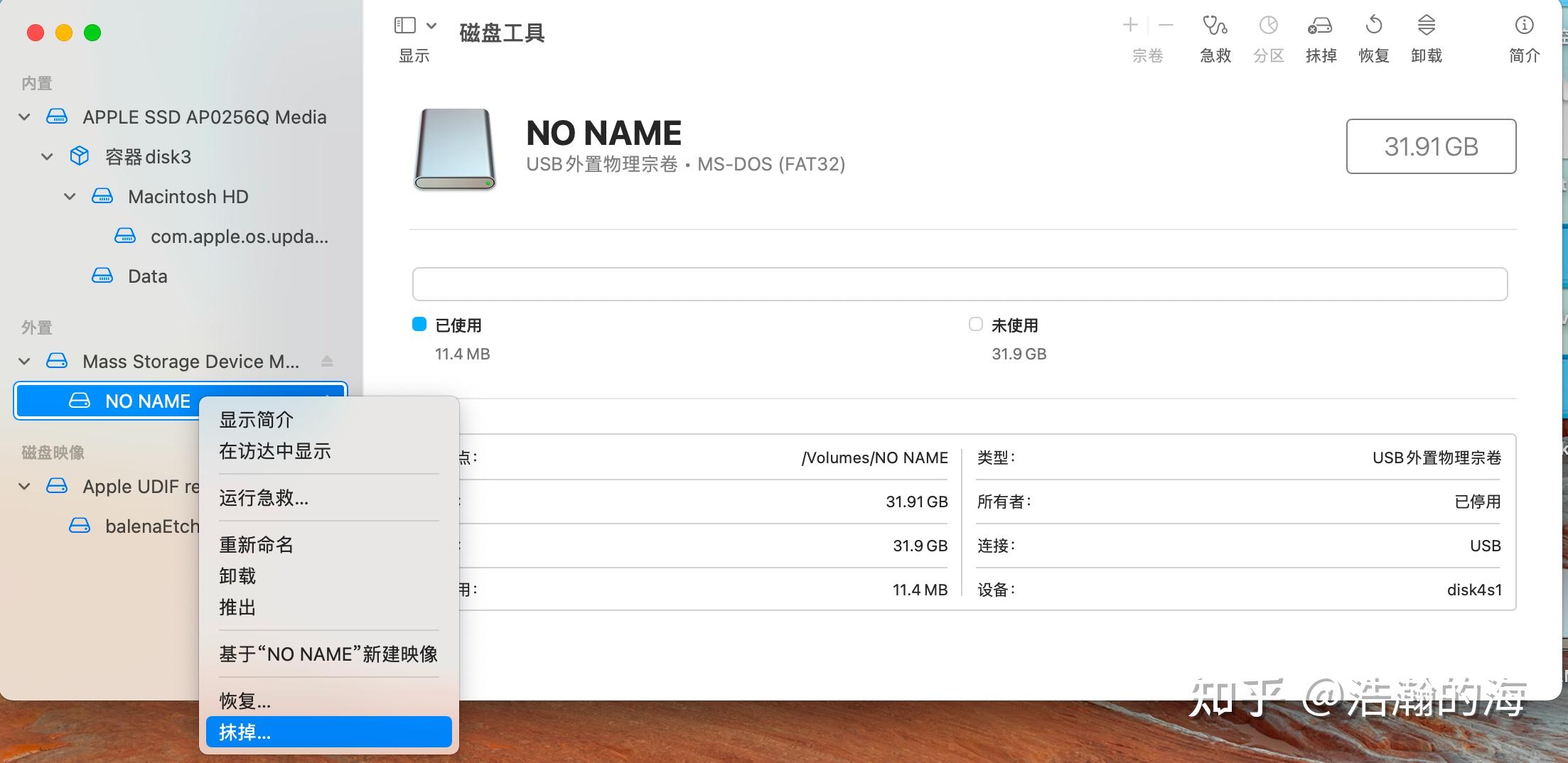The height and width of the screenshot is (763, 1568).
Task: Eject the Mass Storage Device drive
Action: tap(327, 361)
